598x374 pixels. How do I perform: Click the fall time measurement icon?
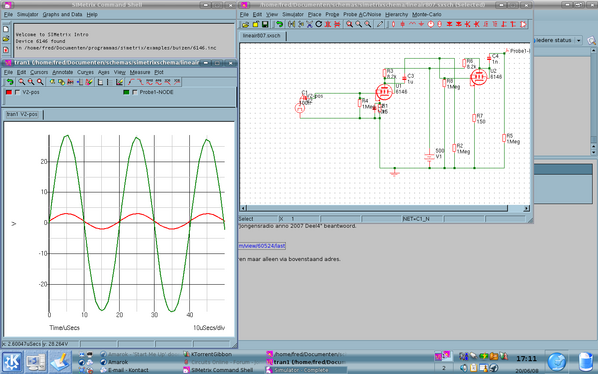tap(140, 82)
